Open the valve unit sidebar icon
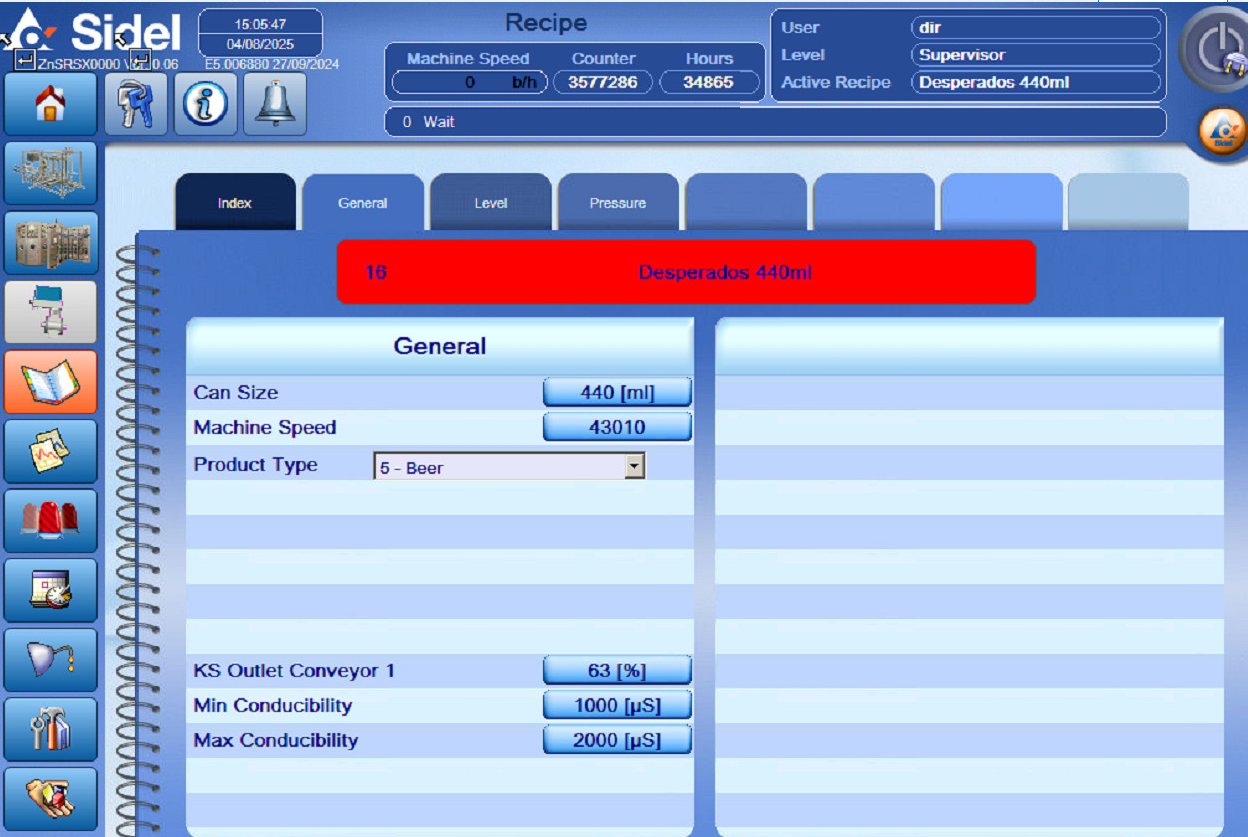 (x=51, y=312)
